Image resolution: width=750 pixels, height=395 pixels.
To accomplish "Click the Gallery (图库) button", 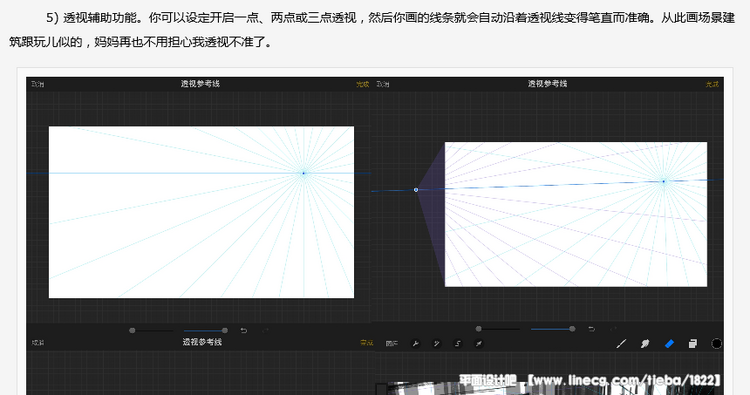I will [x=392, y=343].
